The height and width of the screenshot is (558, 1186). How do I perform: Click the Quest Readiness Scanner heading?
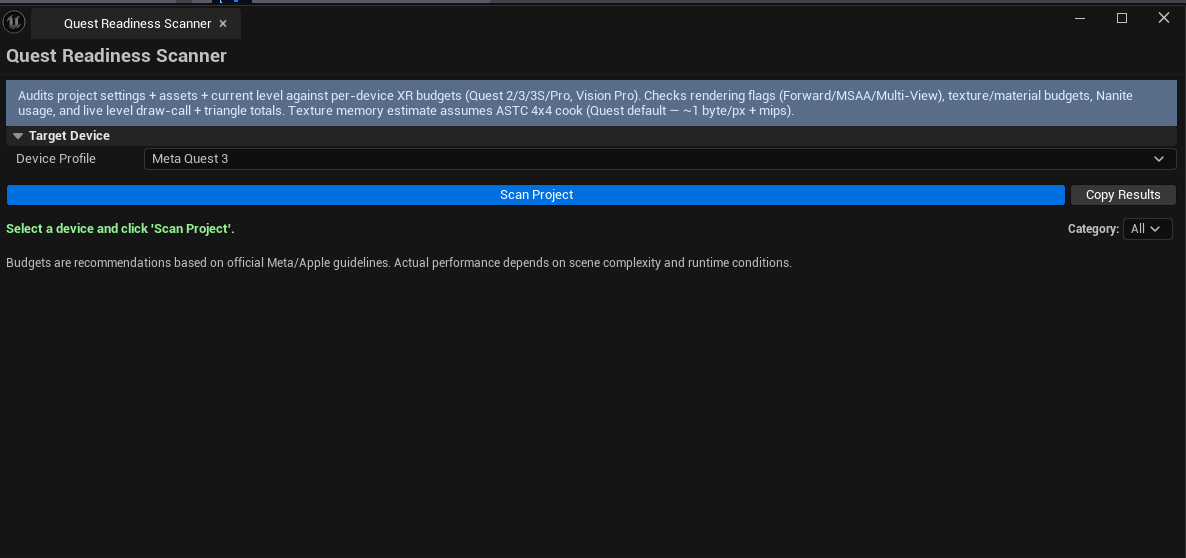[x=116, y=56]
